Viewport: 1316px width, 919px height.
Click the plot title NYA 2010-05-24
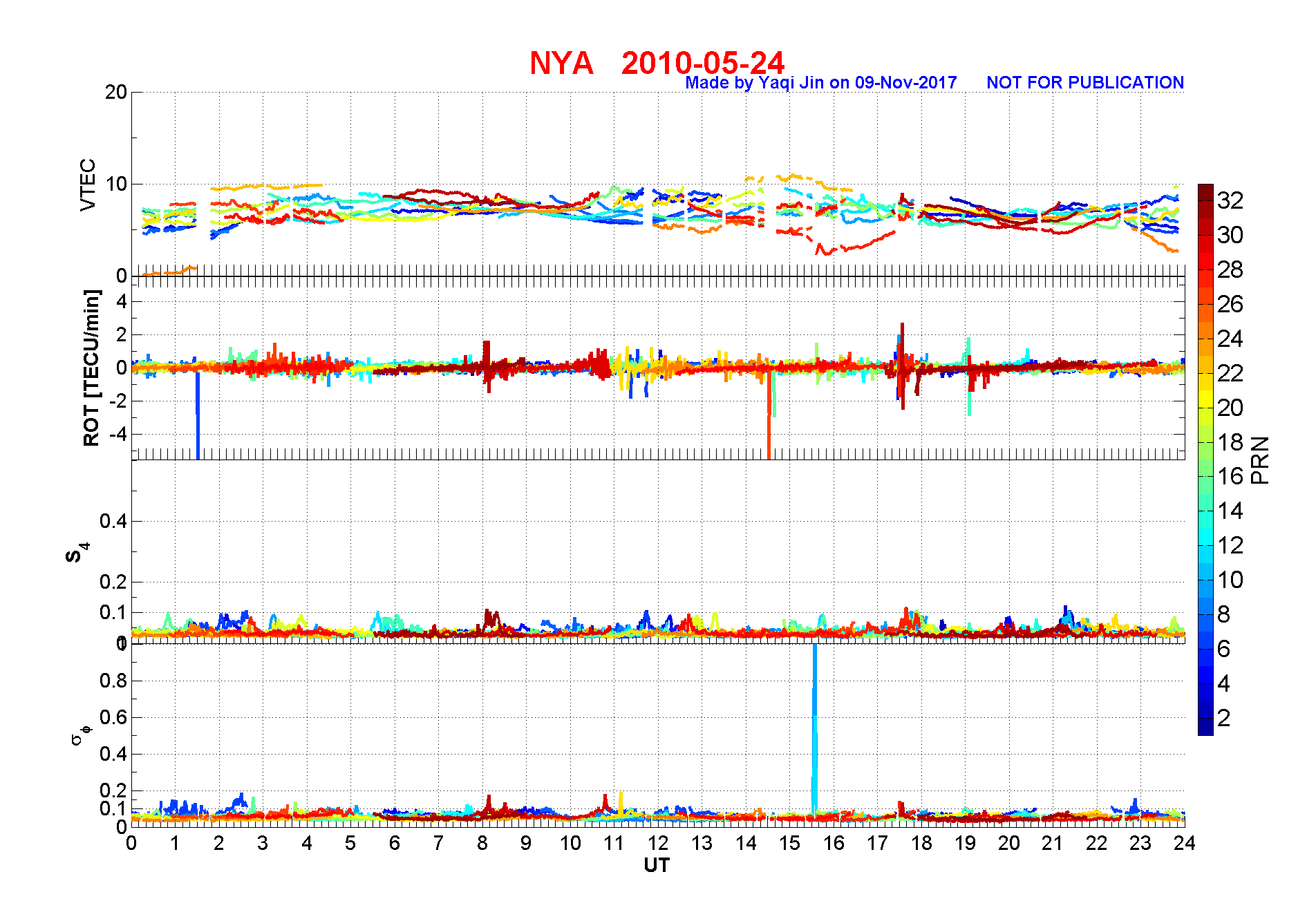point(657,63)
